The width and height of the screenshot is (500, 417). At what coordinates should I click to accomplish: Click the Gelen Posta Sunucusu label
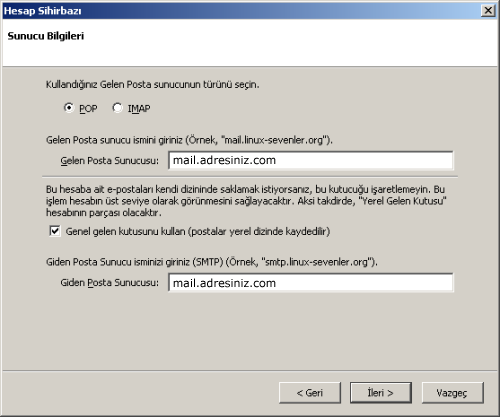[x=110, y=161]
